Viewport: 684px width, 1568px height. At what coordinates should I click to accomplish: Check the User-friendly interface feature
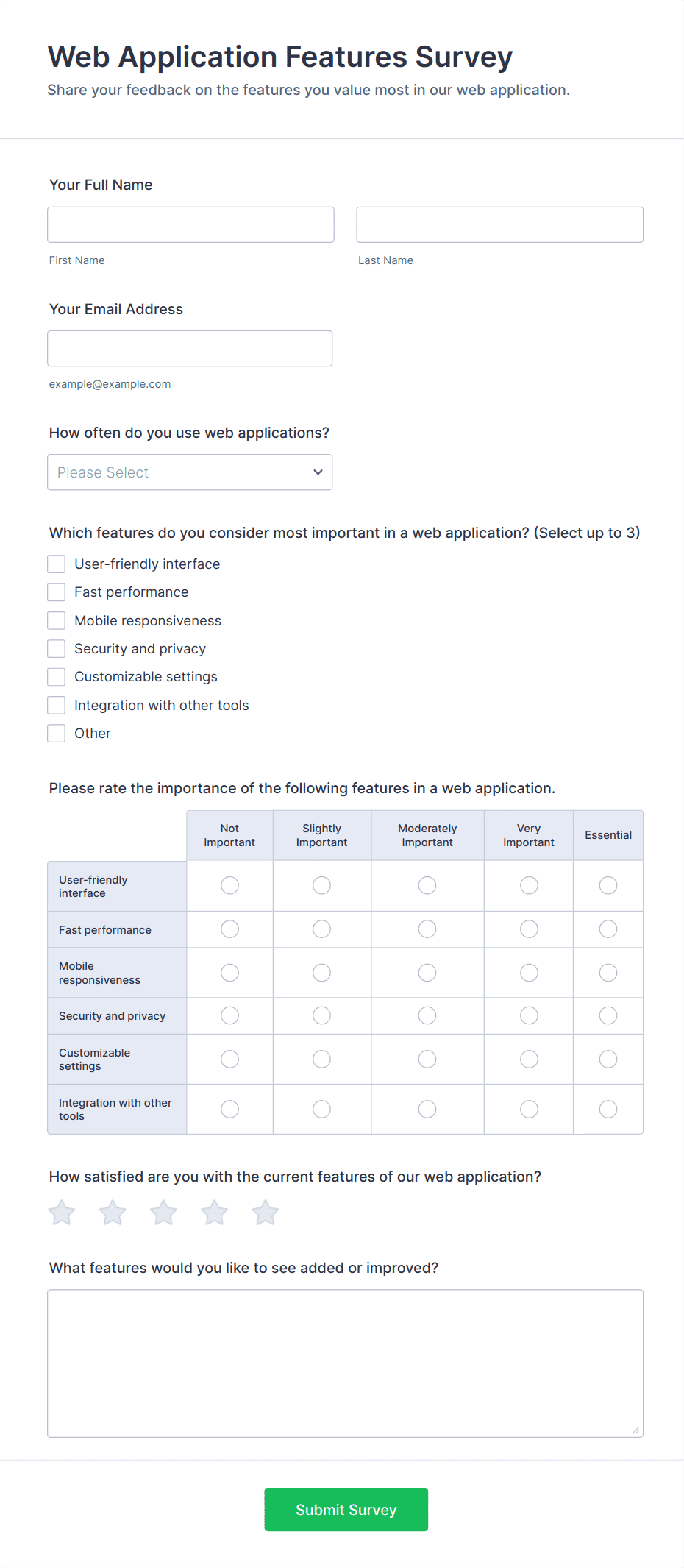(x=56, y=564)
